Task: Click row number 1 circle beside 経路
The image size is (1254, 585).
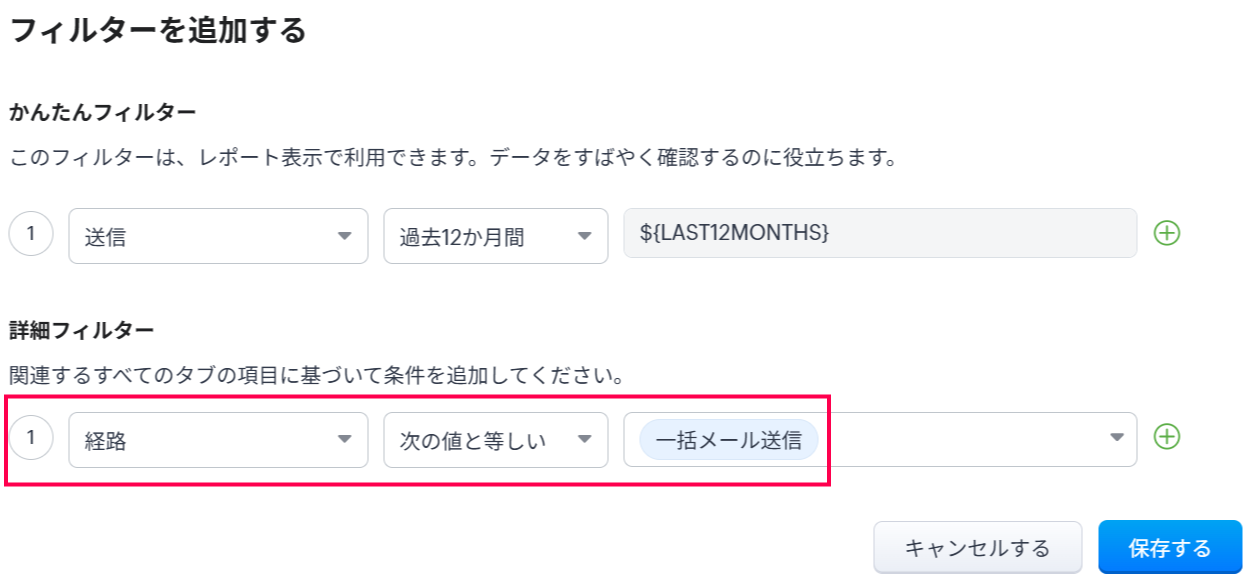Action: tap(31, 438)
